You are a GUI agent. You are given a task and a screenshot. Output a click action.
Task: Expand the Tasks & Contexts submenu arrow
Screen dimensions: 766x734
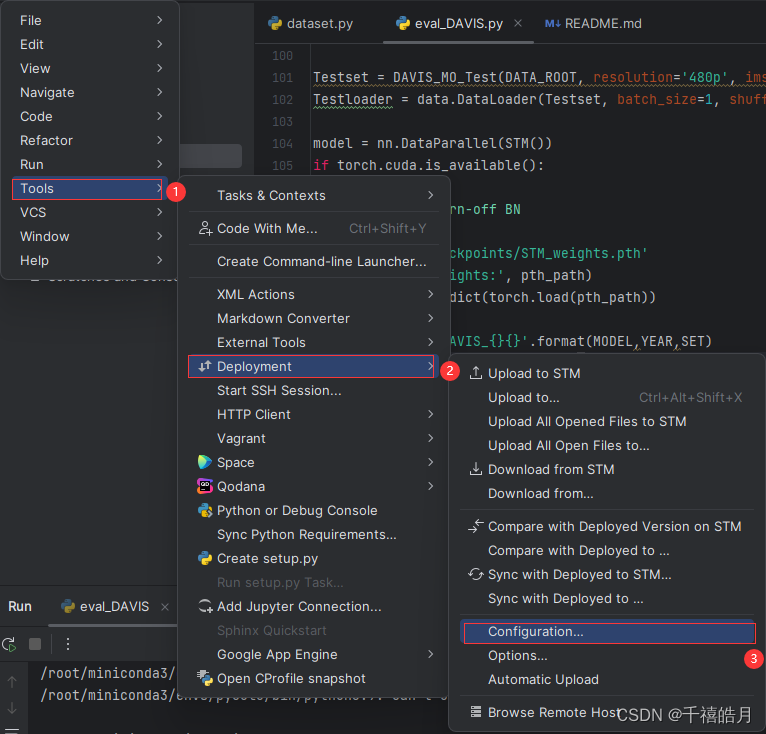(430, 195)
